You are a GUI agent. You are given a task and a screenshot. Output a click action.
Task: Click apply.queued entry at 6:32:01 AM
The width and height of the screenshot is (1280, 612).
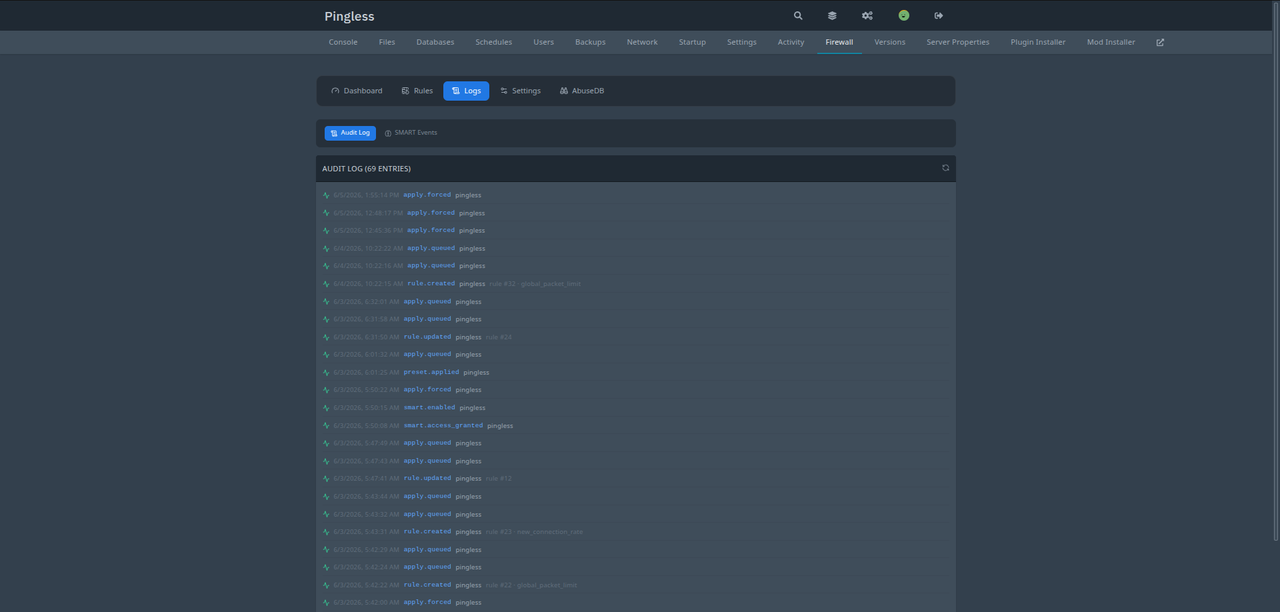click(427, 301)
